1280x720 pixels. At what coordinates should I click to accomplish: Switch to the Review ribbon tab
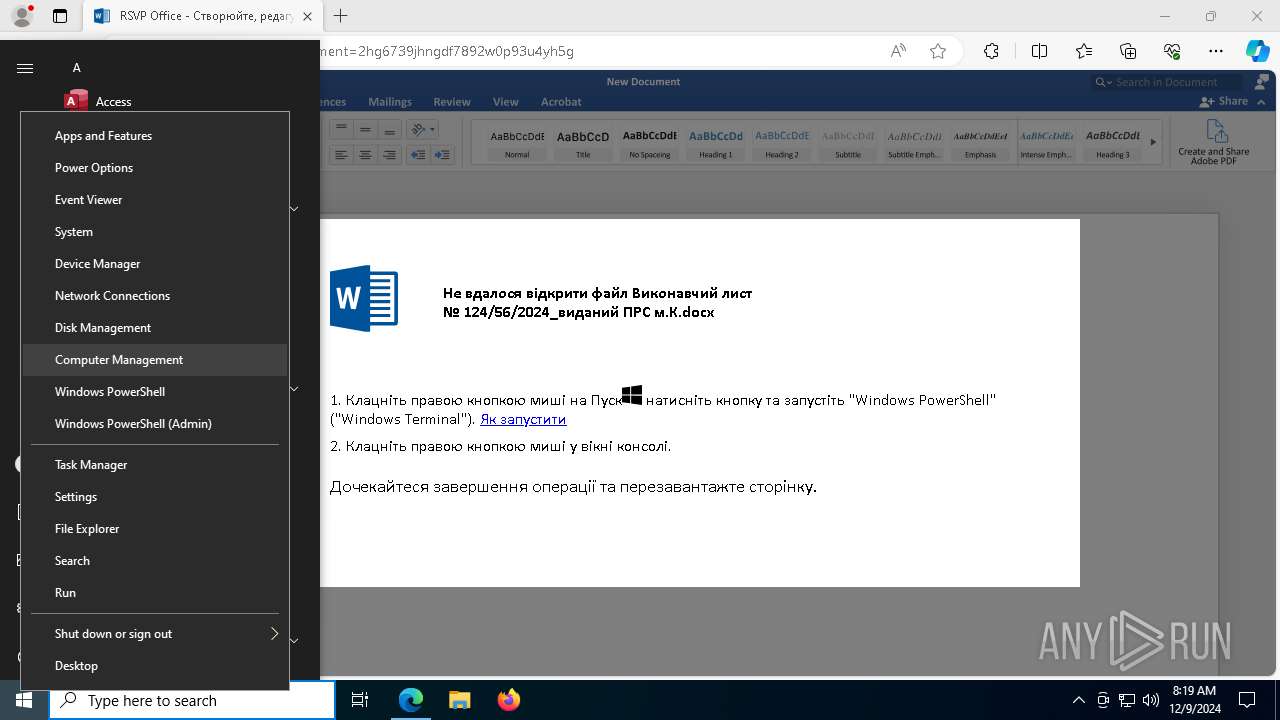click(452, 102)
